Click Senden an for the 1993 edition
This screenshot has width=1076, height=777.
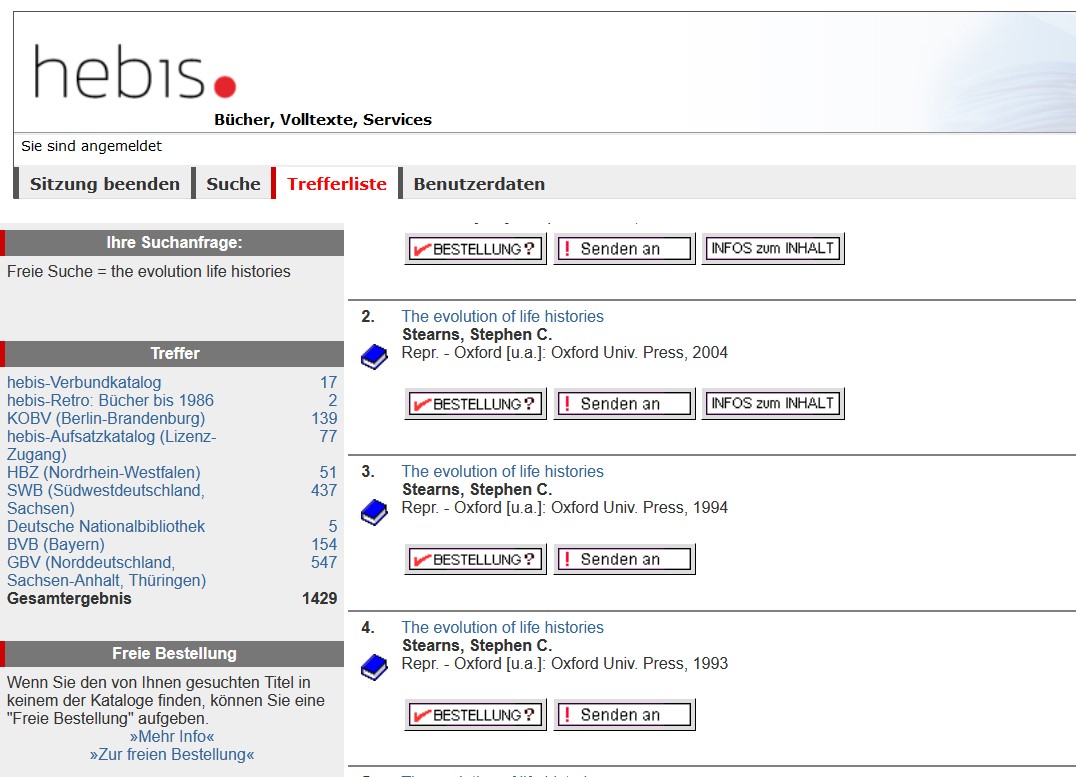point(624,715)
